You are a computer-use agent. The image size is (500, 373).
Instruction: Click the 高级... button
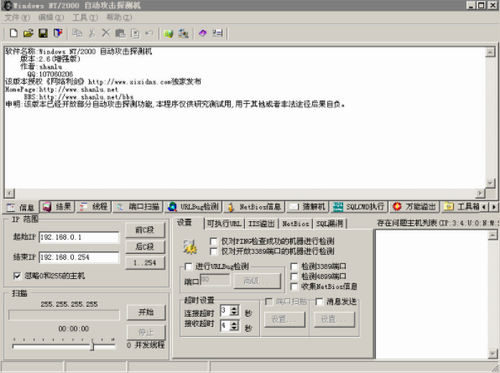[257, 281]
